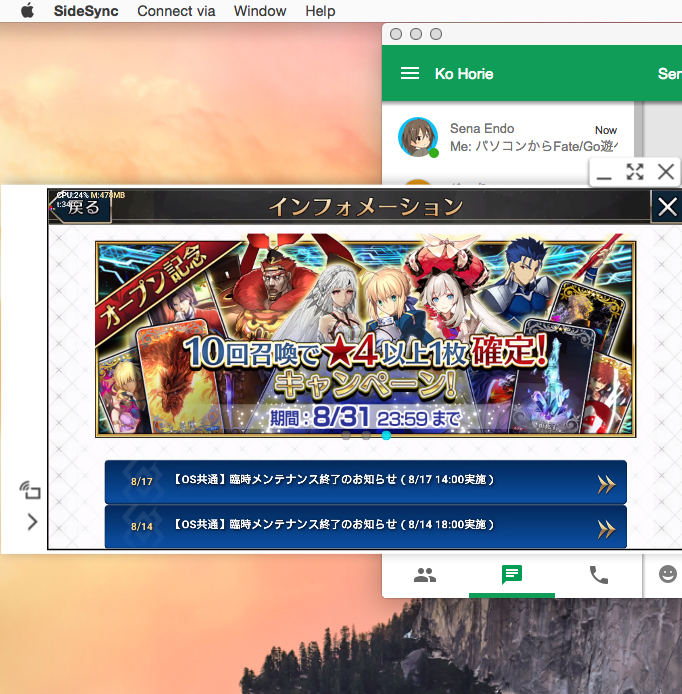This screenshot has height=694, width=682.
Task: Tap the 戻る back button
Action: pyautogui.click(x=81, y=207)
